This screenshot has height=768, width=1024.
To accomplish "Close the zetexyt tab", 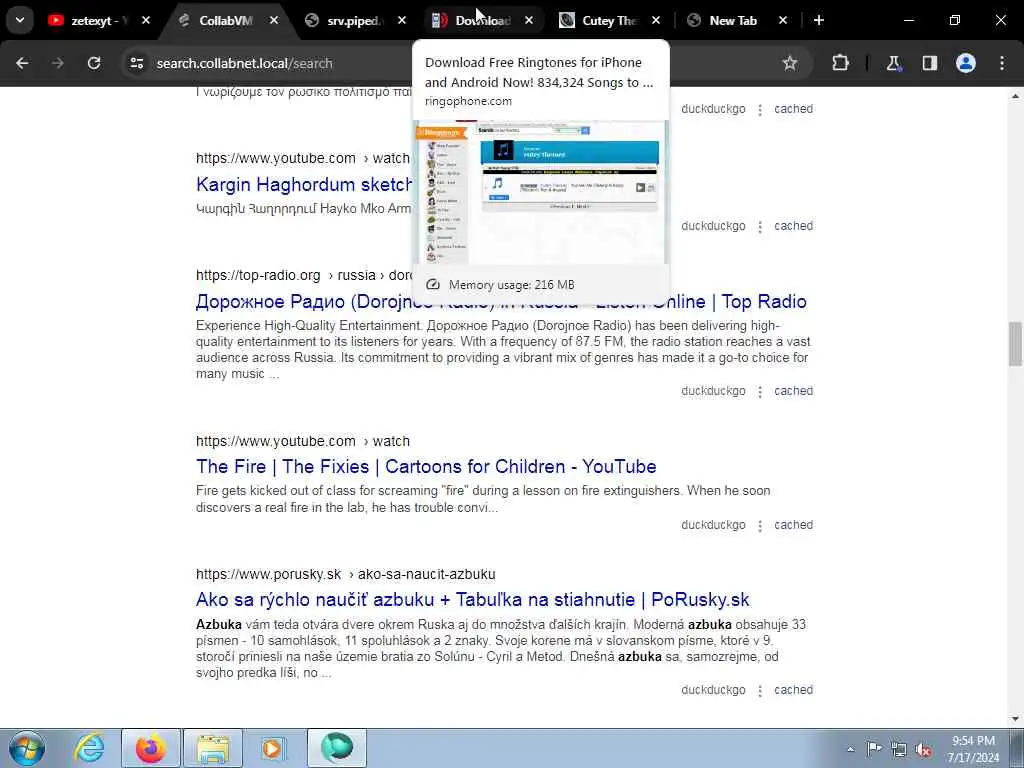I will (146, 21).
